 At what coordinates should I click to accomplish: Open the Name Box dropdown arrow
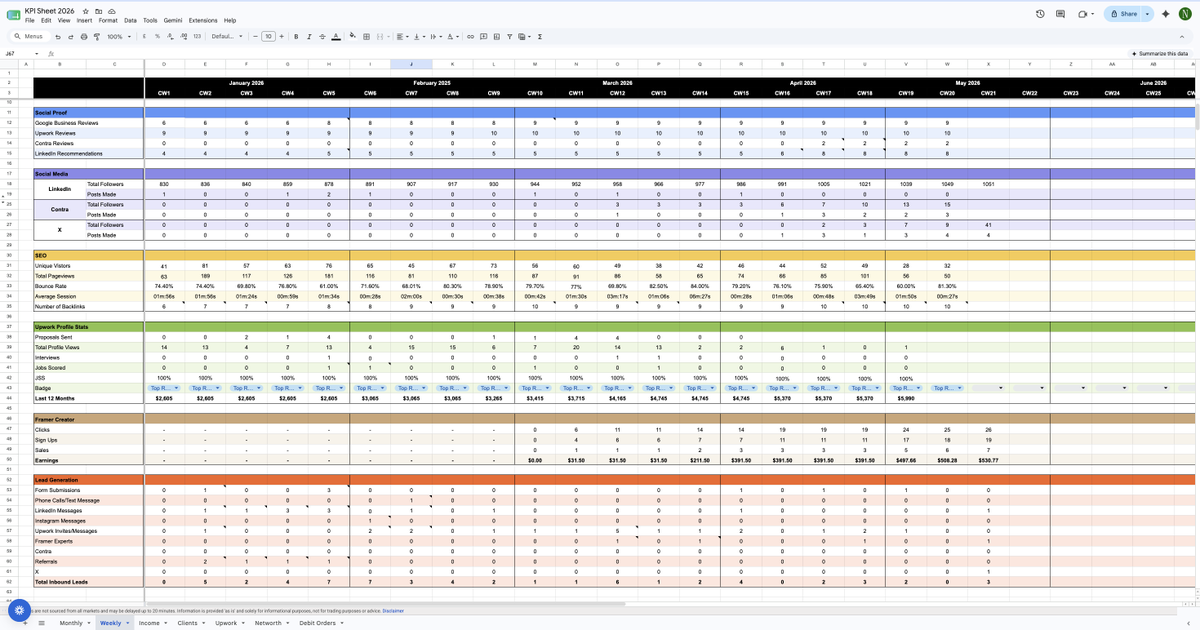pos(37,54)
